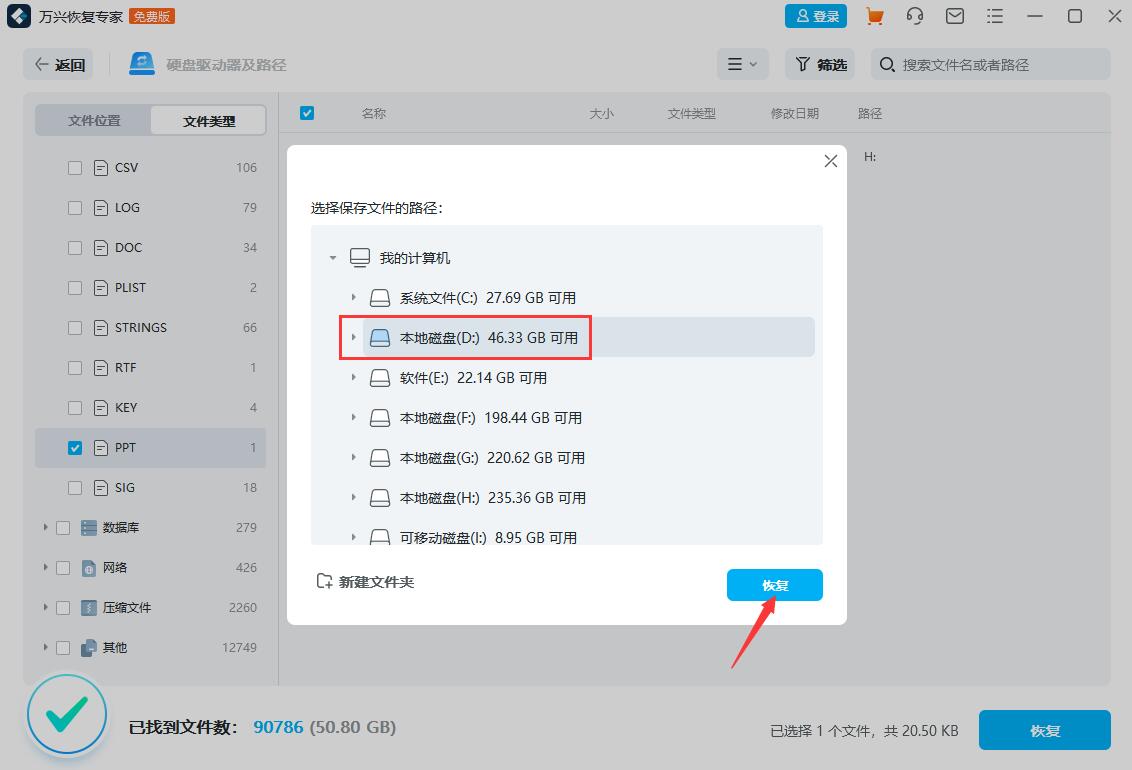Click the shopping cart icon
This screenshot has width=1132, height=770.
(875, 16)
